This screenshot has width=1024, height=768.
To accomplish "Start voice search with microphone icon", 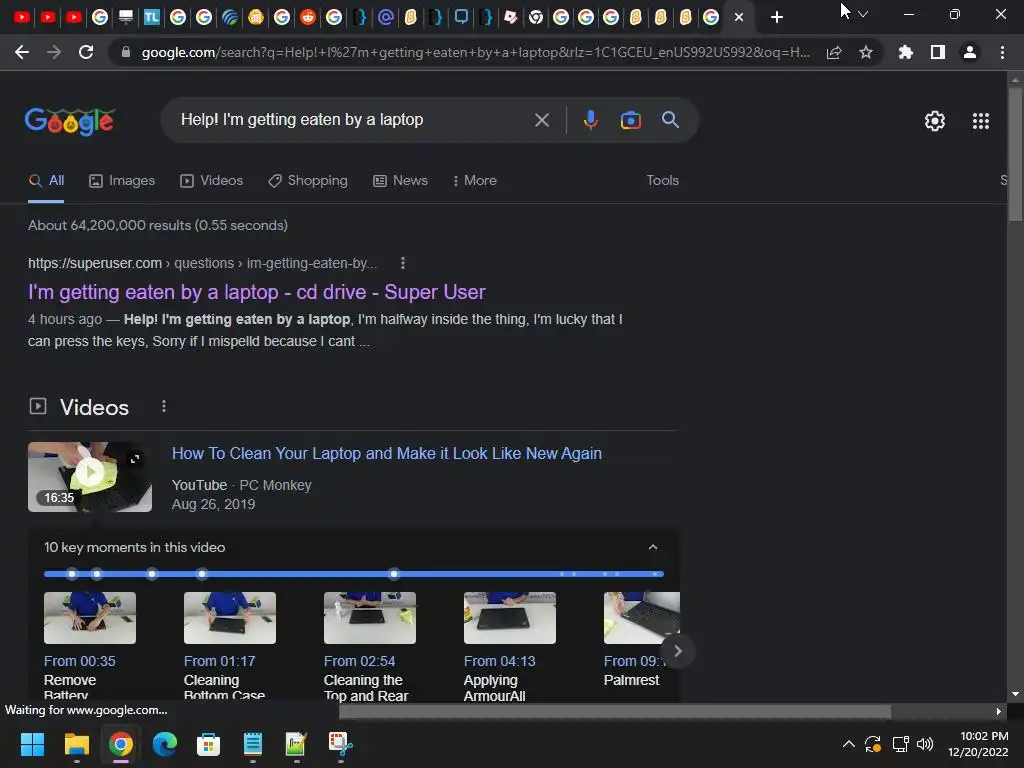I will [x=590, y=120].
